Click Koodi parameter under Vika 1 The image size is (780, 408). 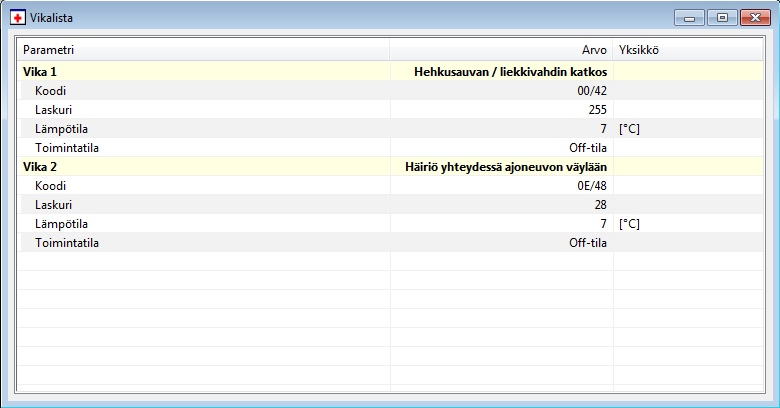point(51,91)
